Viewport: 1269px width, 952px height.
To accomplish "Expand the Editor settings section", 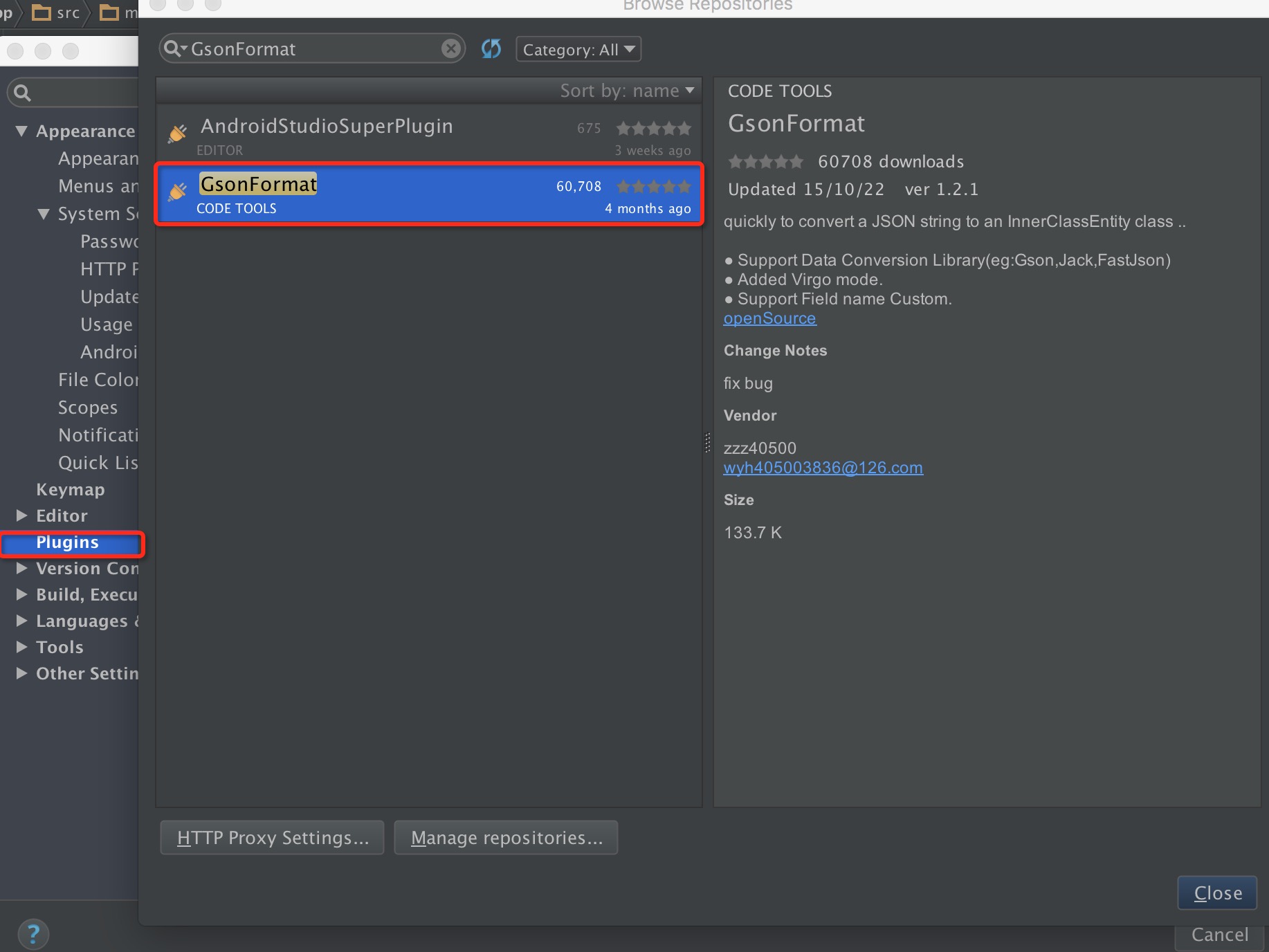I will [x=21, y=515].
